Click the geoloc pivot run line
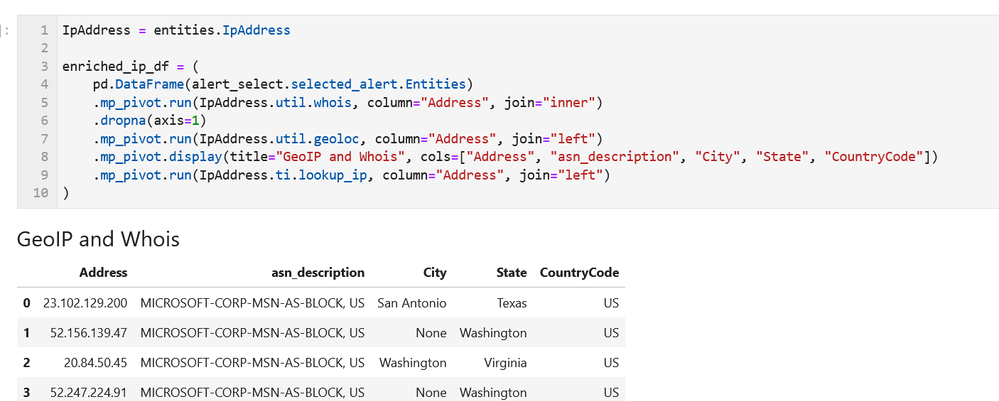999x401 pixels. (x=347, y=138)
